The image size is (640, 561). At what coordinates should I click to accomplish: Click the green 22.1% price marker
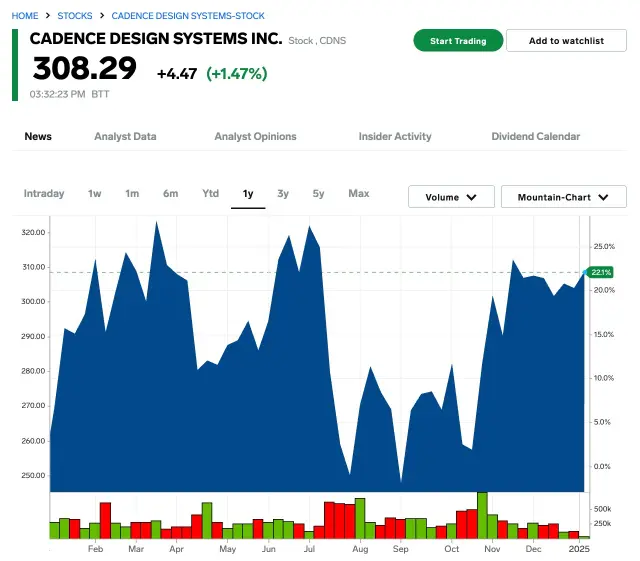pyautogui.click(x=600, y=272)
